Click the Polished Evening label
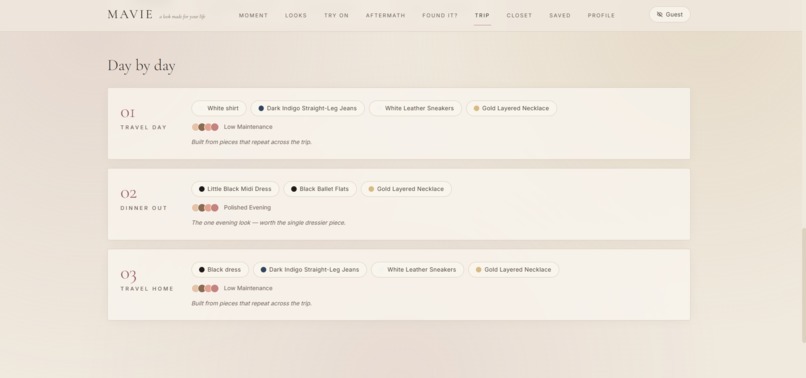806x378 pixels. pyautogui.click(x=247, y=208)
